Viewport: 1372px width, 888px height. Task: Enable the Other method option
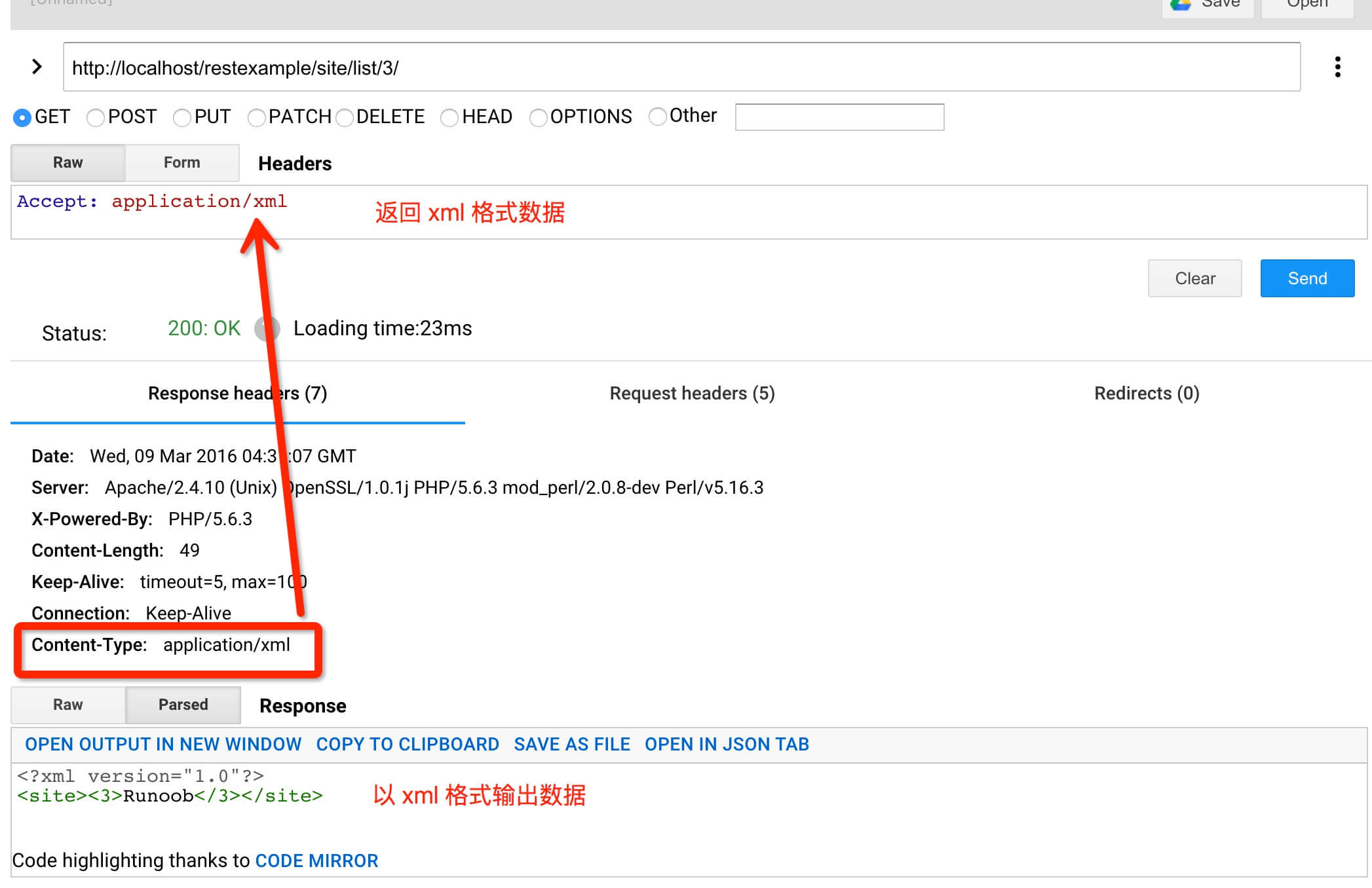pos(658,117)
